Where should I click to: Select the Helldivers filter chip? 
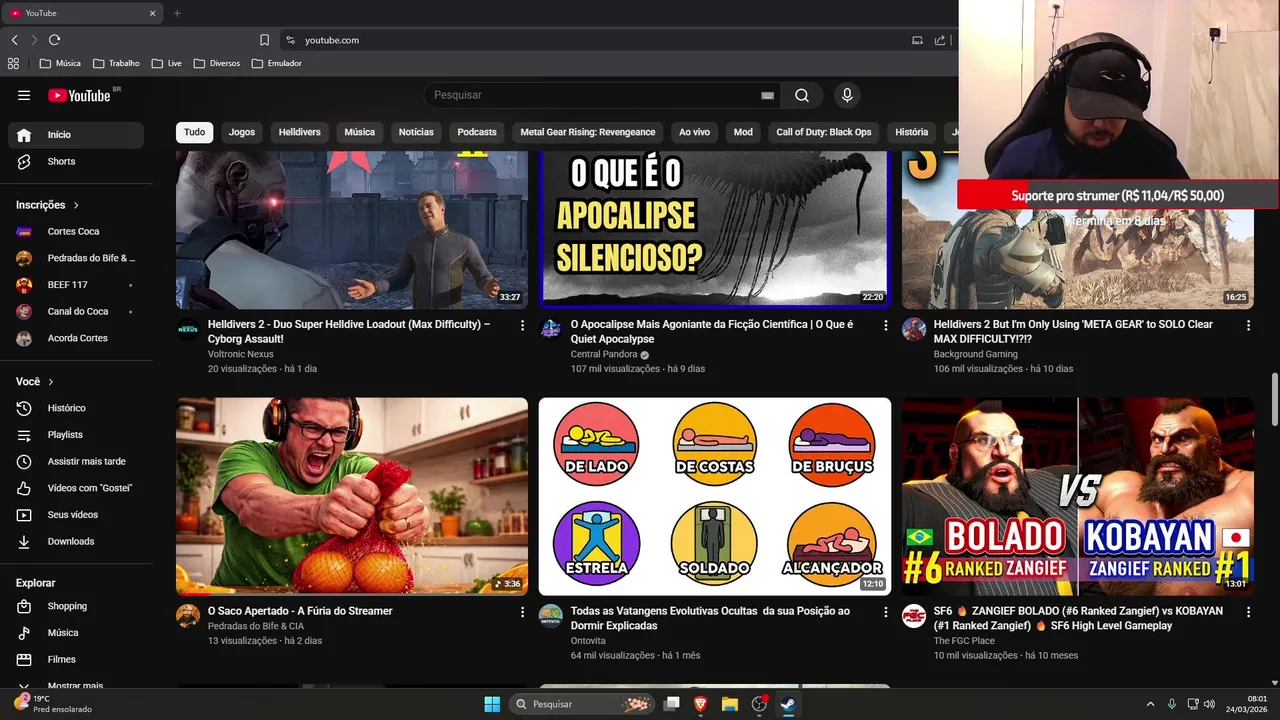click(299, 132)
